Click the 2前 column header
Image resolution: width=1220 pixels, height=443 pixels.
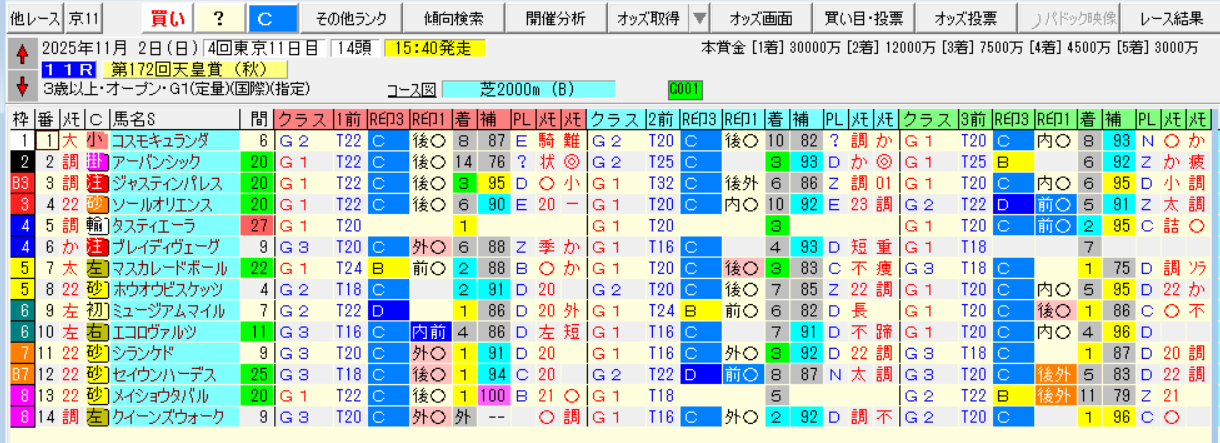coord(661,119)
